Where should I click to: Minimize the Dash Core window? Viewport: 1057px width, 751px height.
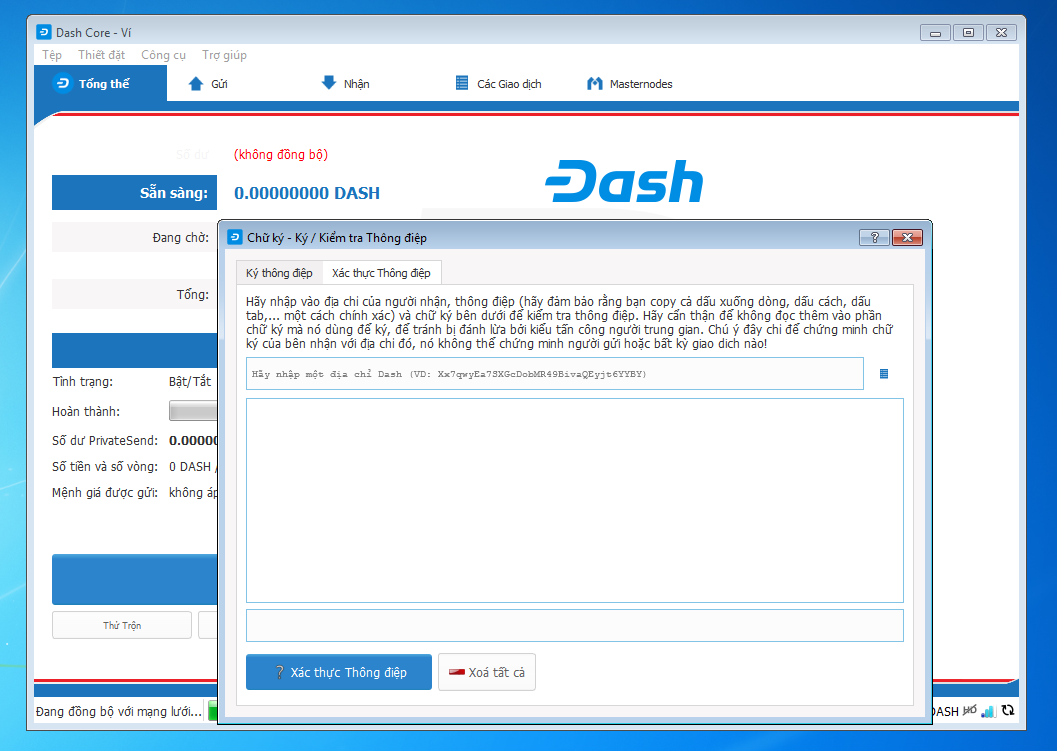click(x=936, y=32)
